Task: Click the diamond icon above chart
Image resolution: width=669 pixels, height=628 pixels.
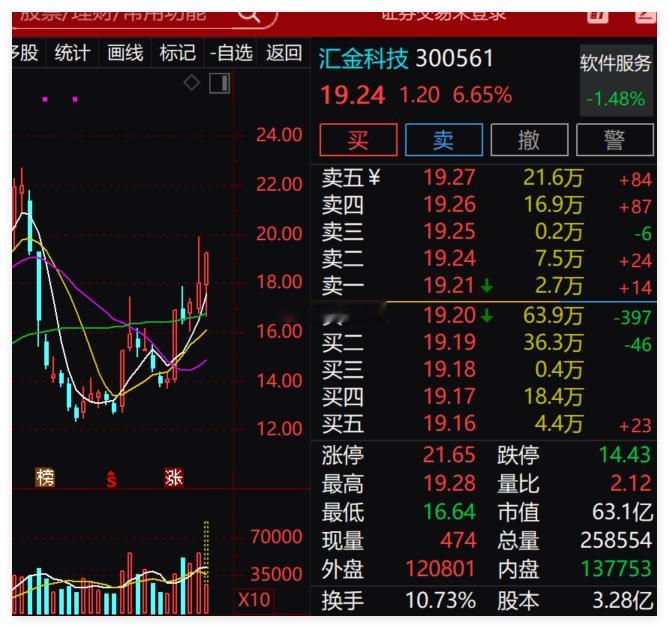Action: 192,83
